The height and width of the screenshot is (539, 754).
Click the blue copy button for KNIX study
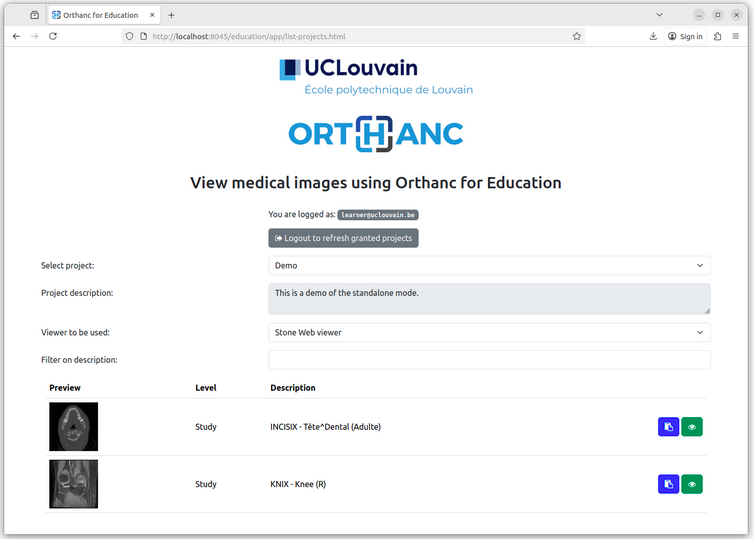(x=668, y=484)
